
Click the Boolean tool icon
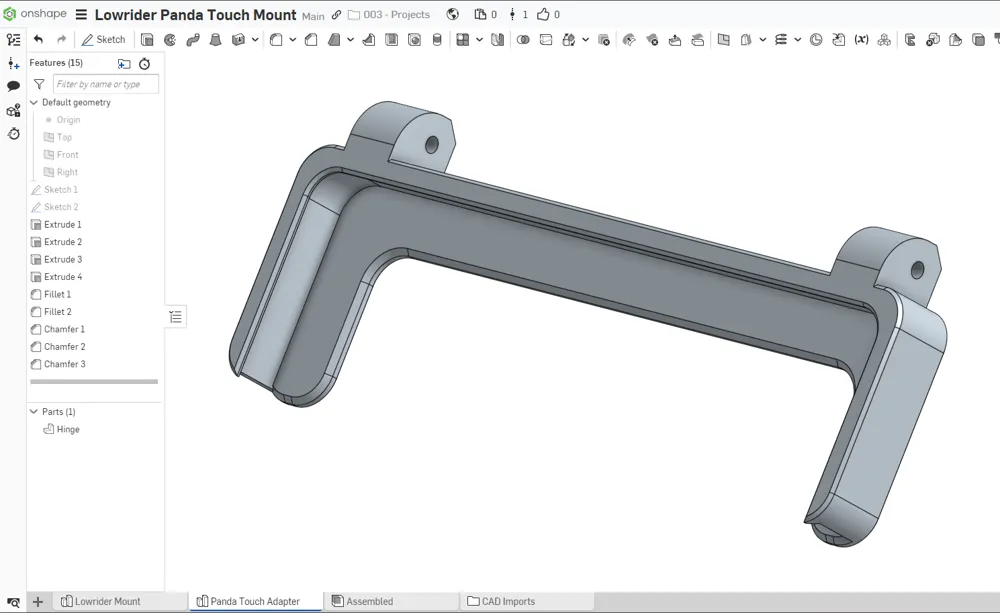pos(523,40)
